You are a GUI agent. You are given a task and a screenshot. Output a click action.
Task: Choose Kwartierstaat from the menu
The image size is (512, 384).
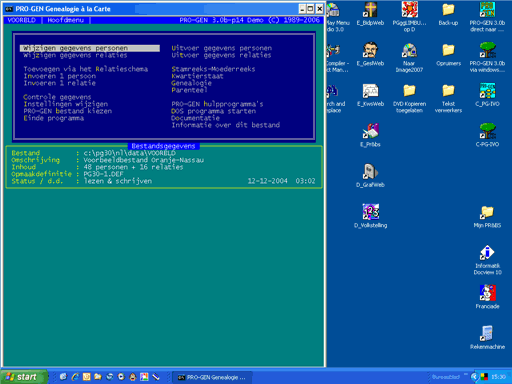click(x=197, y=76)
